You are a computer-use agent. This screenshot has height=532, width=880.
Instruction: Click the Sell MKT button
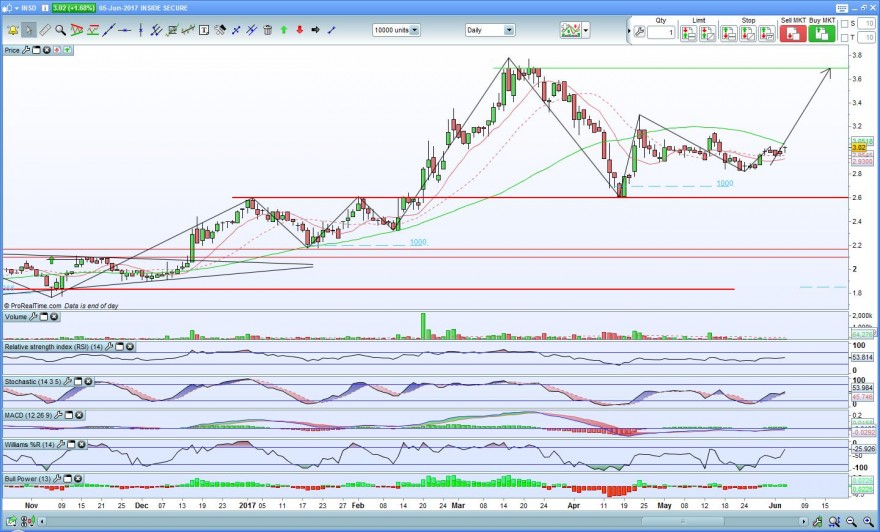click(x=793, y=33)
